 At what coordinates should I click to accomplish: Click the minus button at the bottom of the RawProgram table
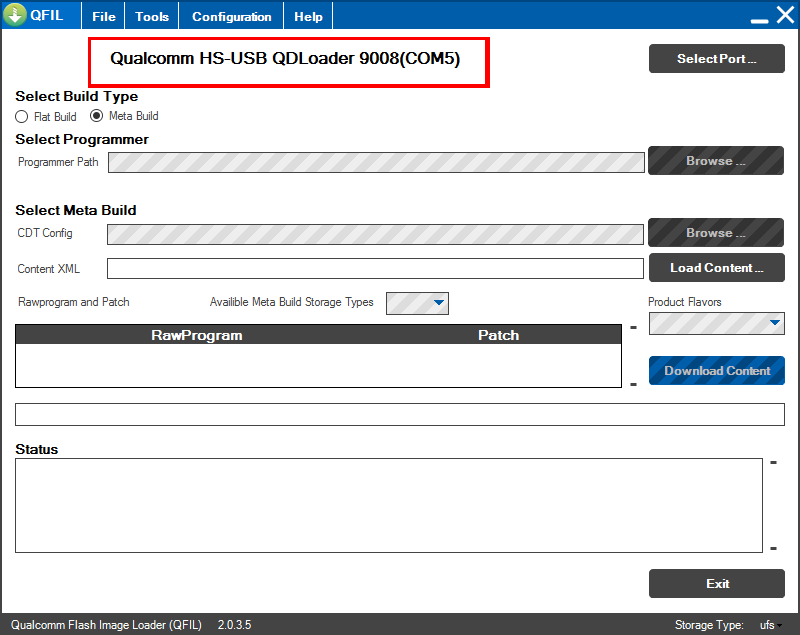click(633, 385)
